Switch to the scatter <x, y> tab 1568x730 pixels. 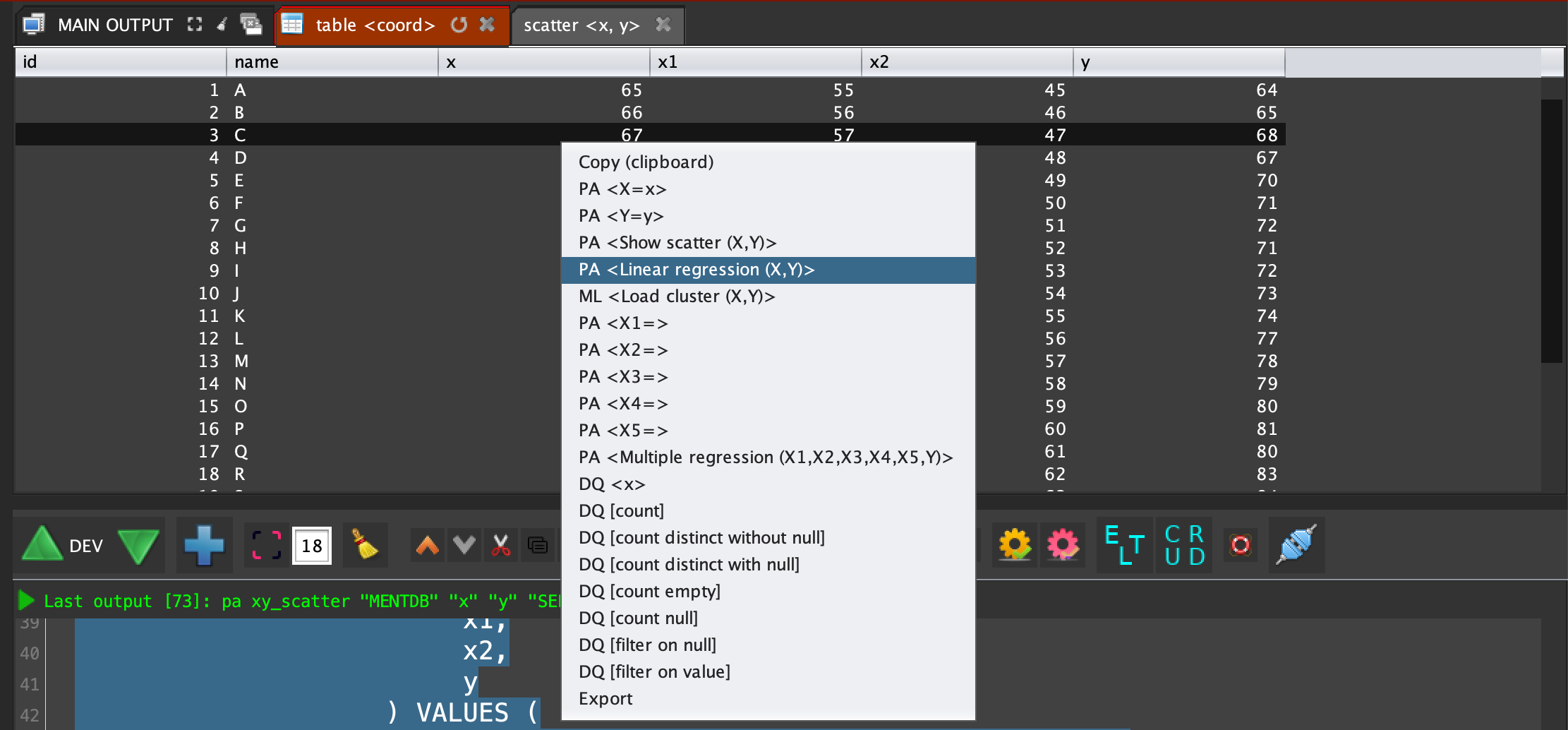pos(581,25)
